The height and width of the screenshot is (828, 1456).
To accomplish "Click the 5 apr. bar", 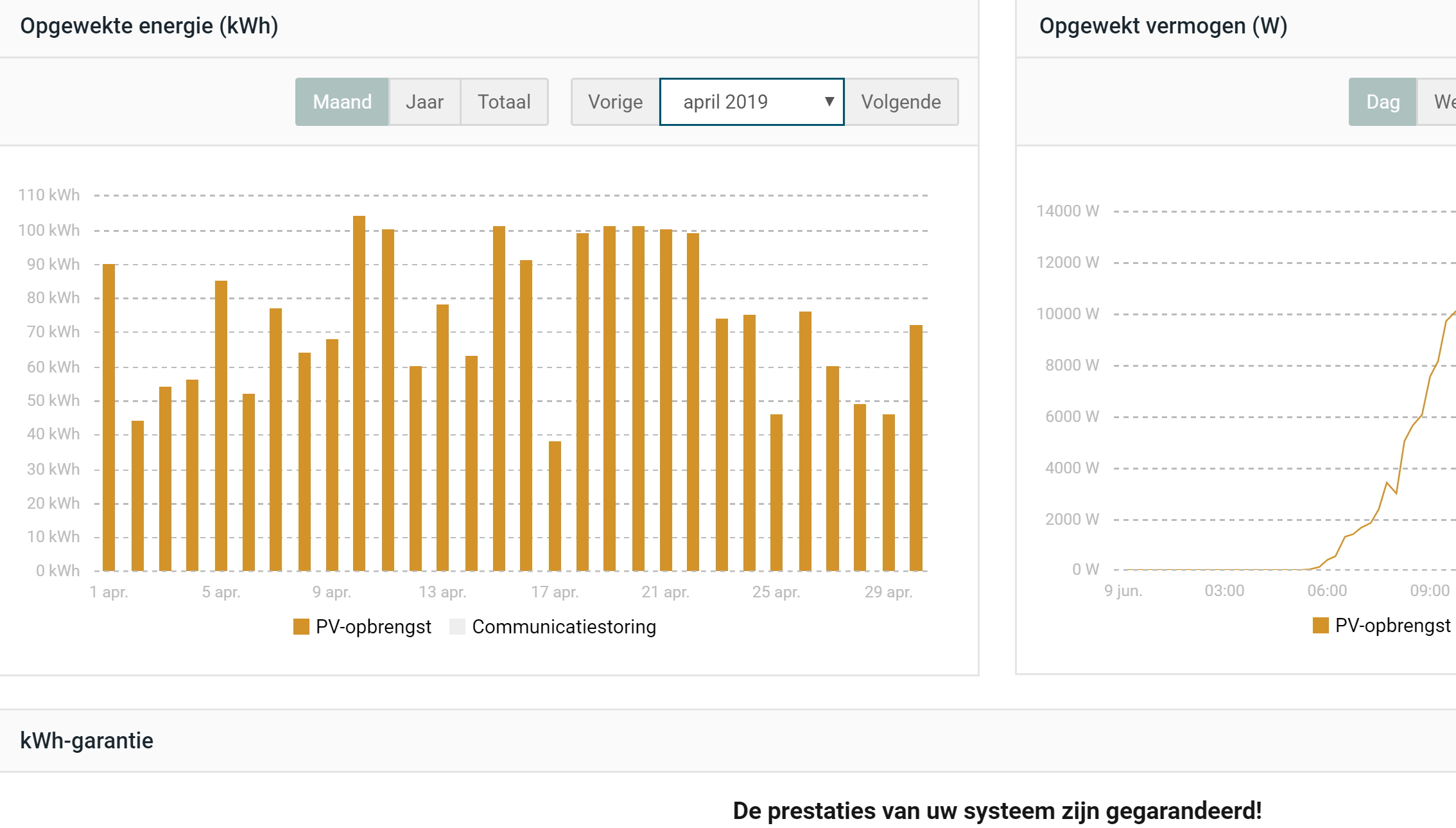I will (221, 426).
